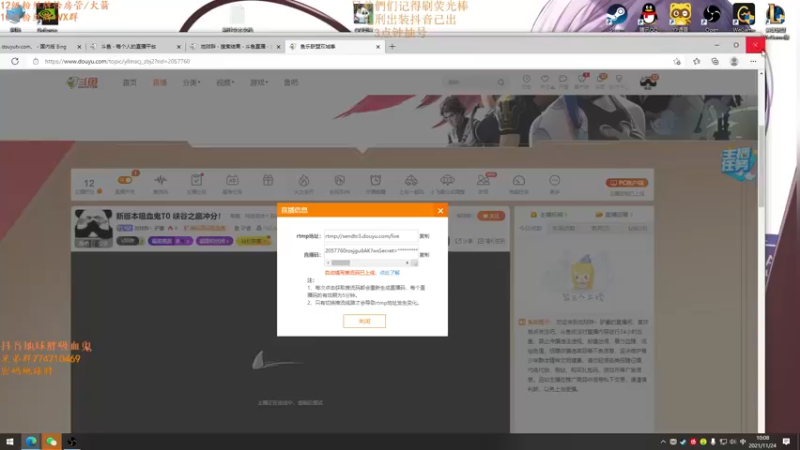Open the WeGame desktop shortcut
800x450 pixels.
pyautogui.click(x=744, y=17)
